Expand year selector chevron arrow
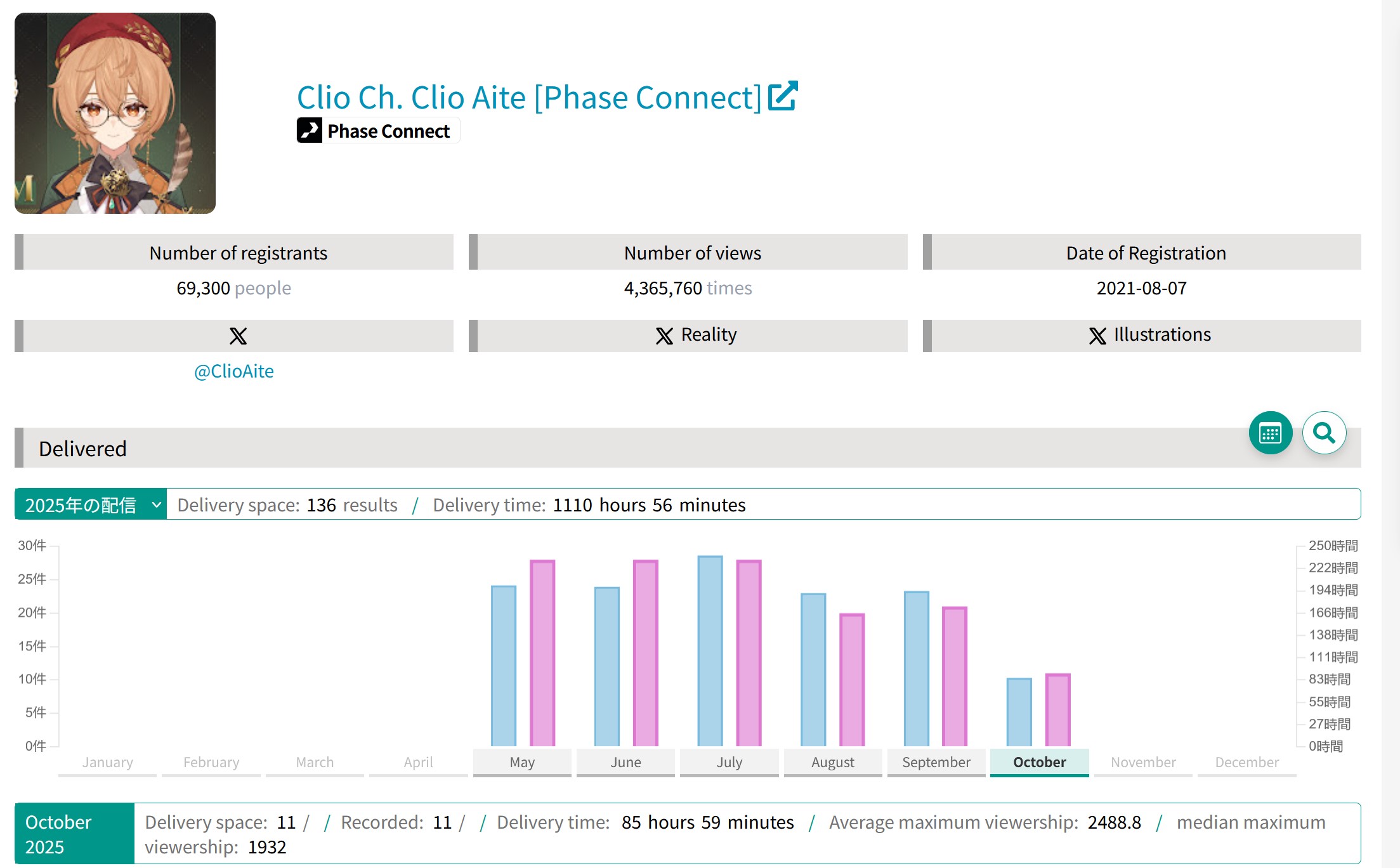Image resolution: width=1400 pixels, height=868 pixels. [156, 505]
